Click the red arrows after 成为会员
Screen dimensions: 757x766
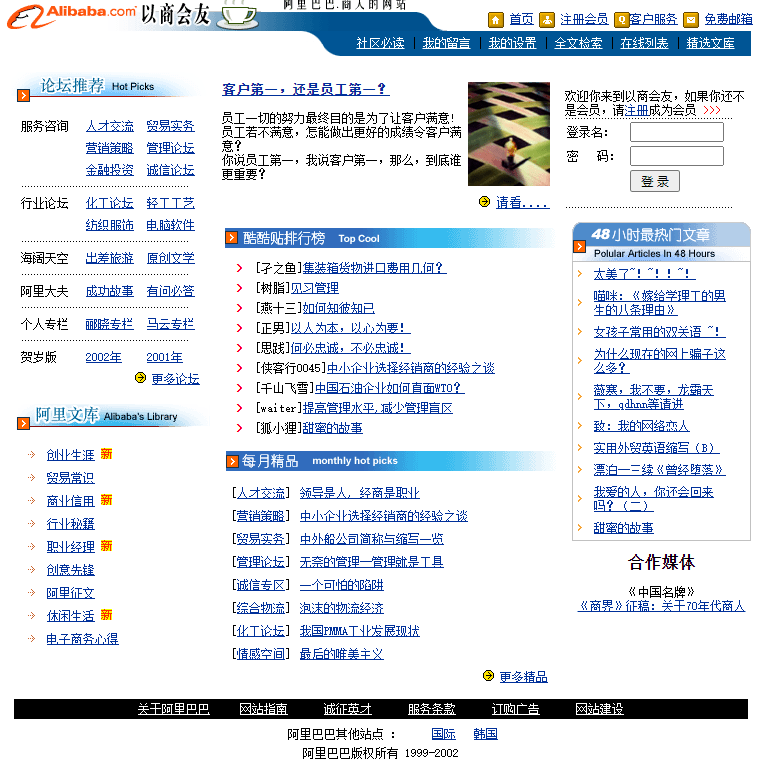[712, 110]
